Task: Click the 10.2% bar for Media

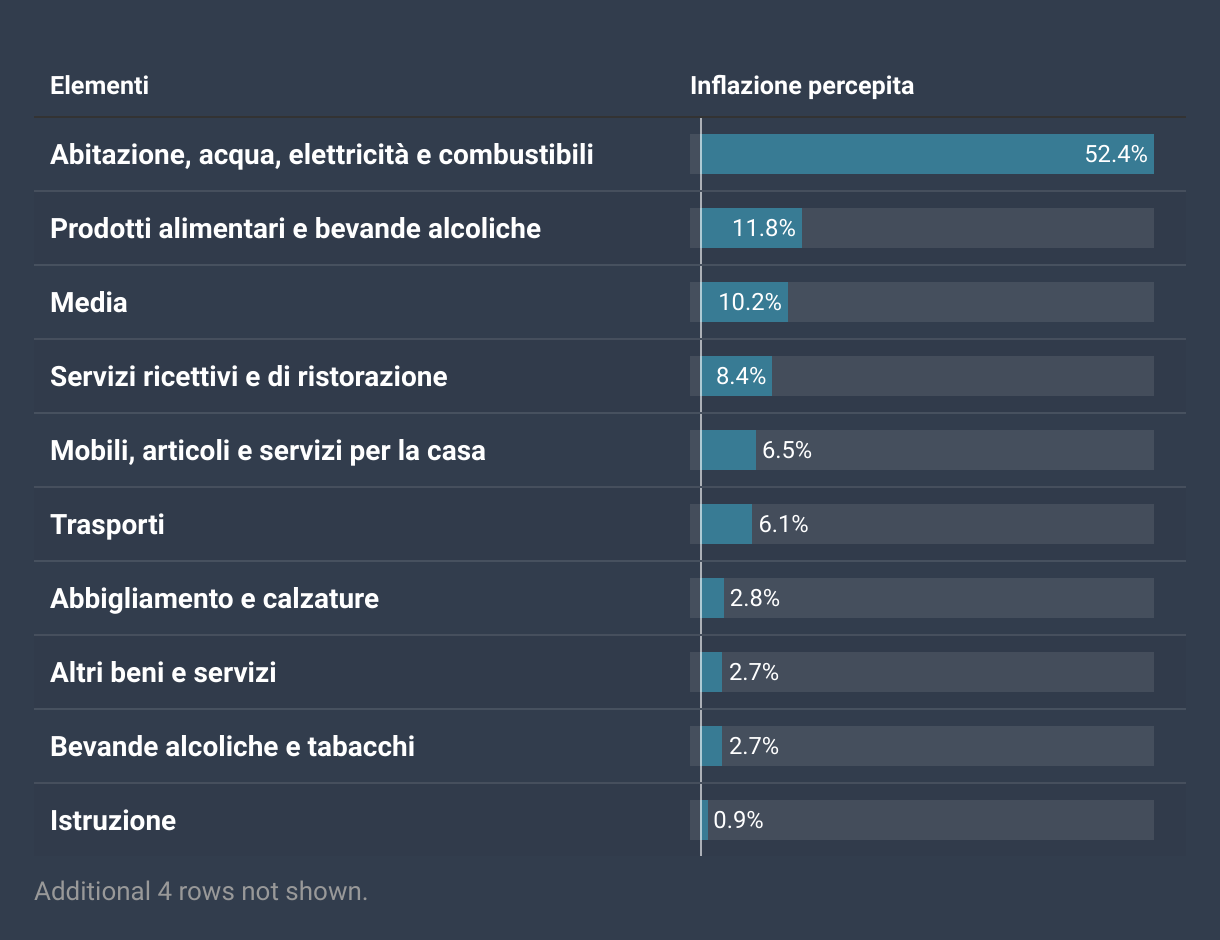Action: pyautogui.click(x=749, y=303)
